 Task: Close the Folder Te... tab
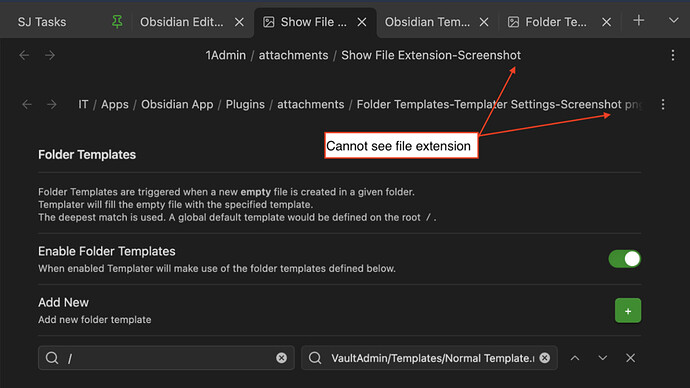pyautogui.click(x=606, y=22)
